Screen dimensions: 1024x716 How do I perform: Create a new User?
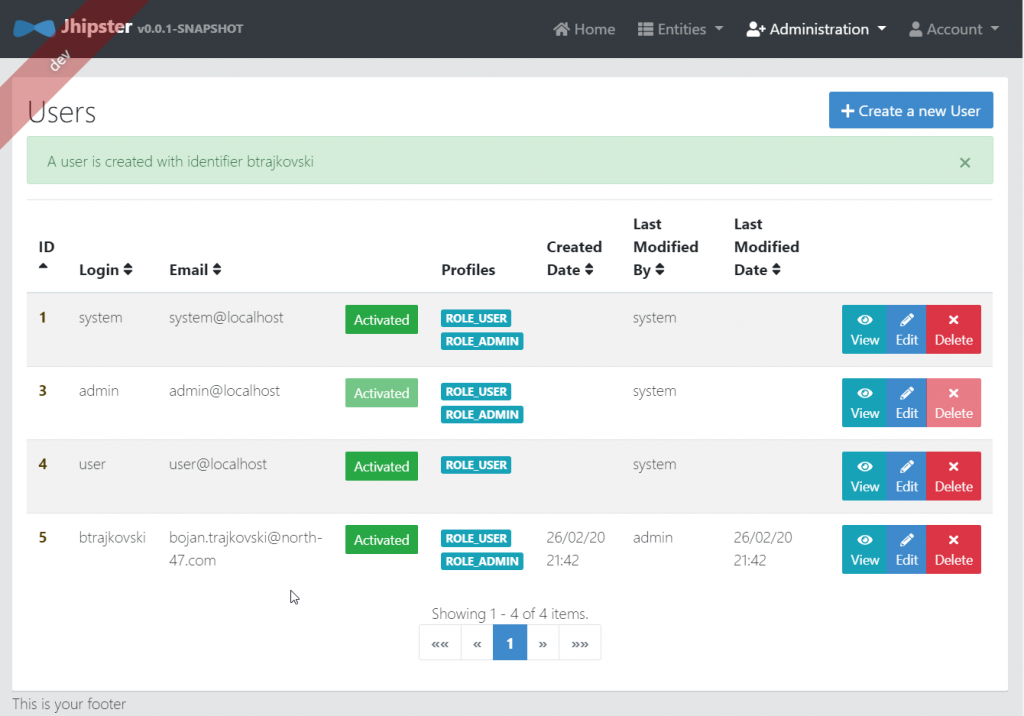coord(910,111)
